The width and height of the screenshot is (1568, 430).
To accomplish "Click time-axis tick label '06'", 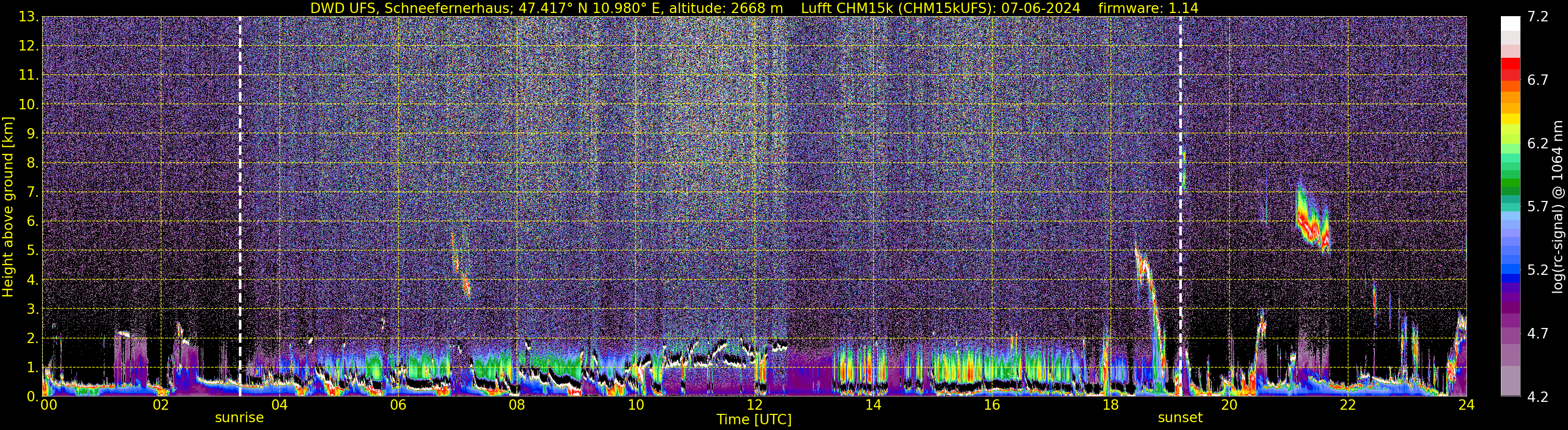I will 398,405.
